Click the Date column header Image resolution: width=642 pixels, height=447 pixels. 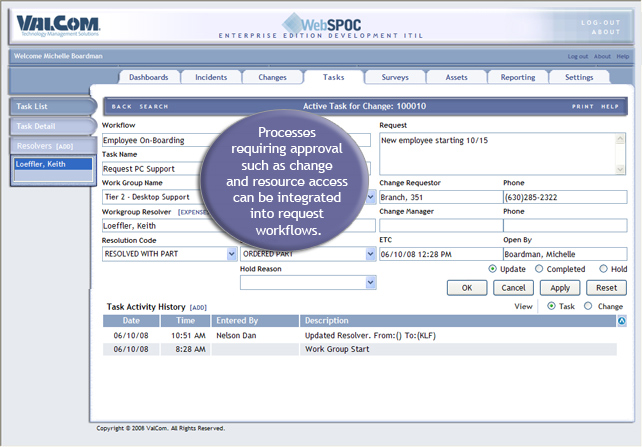tap(131, 321)
